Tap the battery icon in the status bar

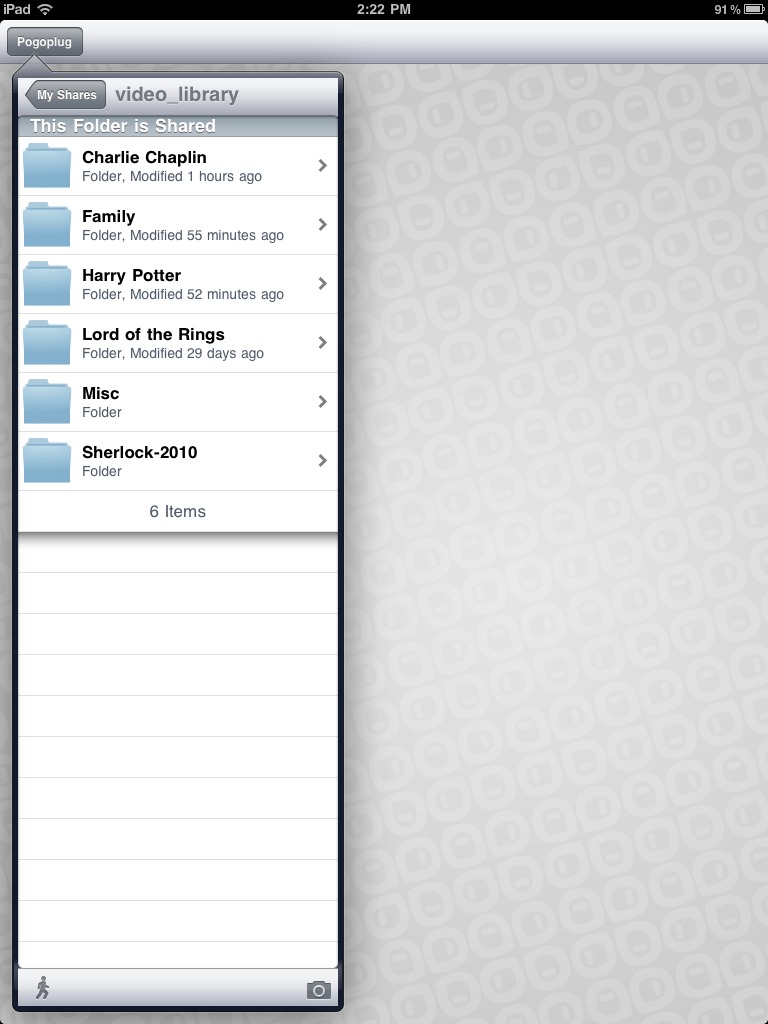pyautogui.click(x=753, y=9)
